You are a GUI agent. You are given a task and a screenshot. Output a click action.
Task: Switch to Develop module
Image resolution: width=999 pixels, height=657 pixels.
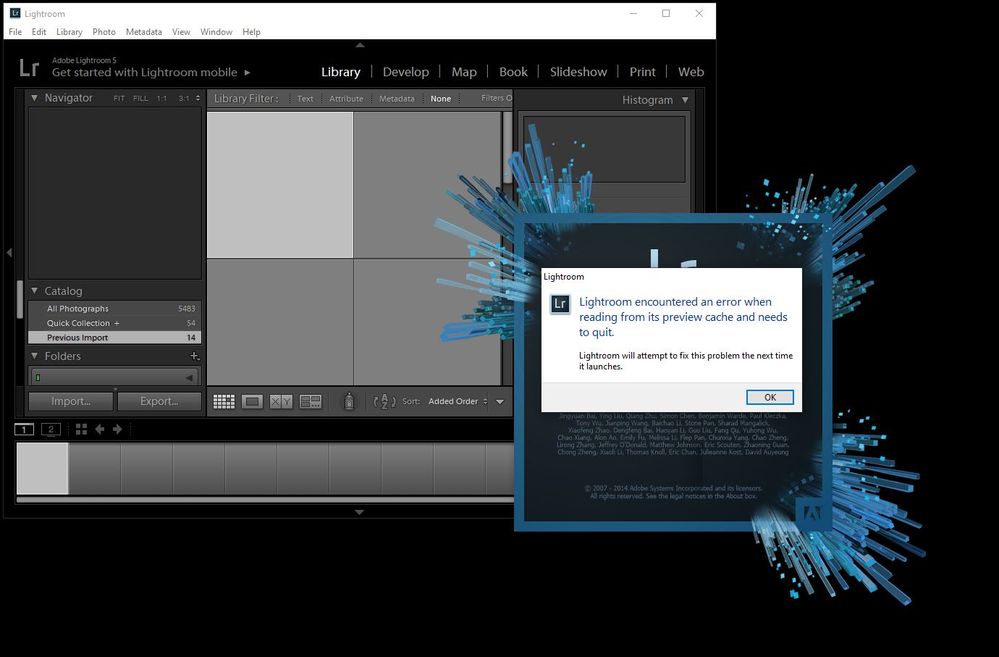[406, 72]
